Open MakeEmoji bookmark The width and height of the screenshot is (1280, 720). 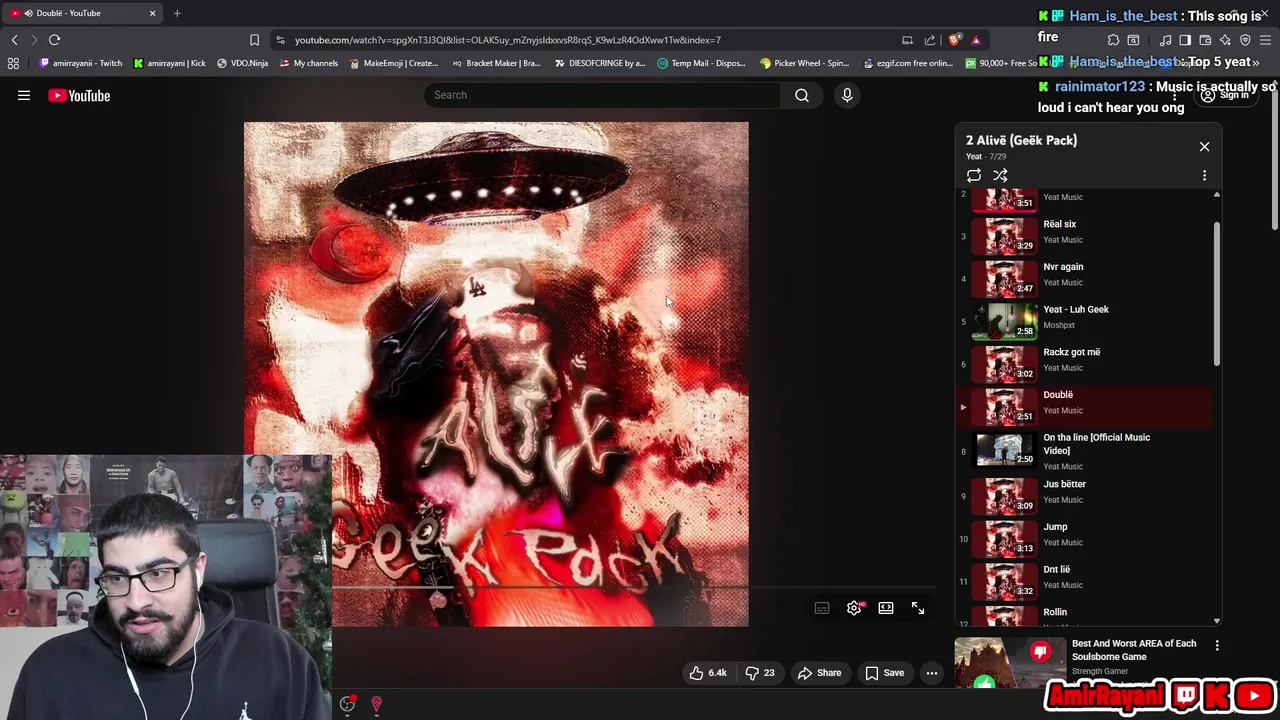tap(393, 63)
